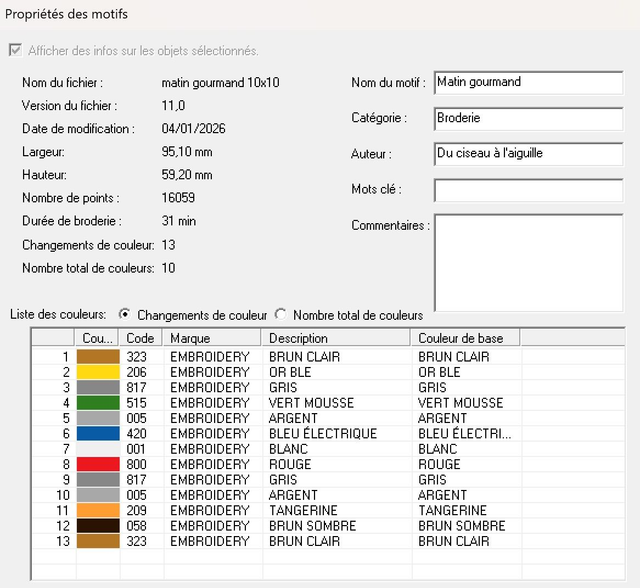
Task: Toggle 'Afficher des infos sur les objets sélectionnés' checkbox
Action: (15, 50)
